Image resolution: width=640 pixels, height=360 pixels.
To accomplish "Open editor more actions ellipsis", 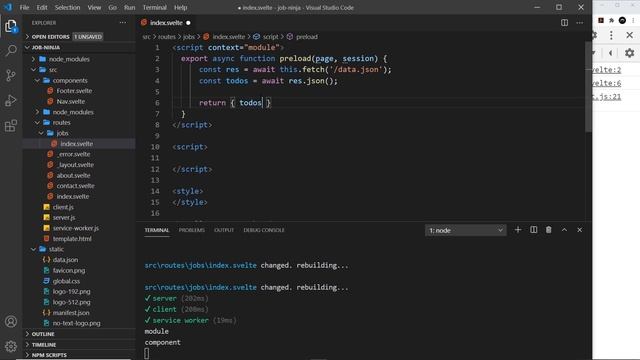I will point(580,23).
